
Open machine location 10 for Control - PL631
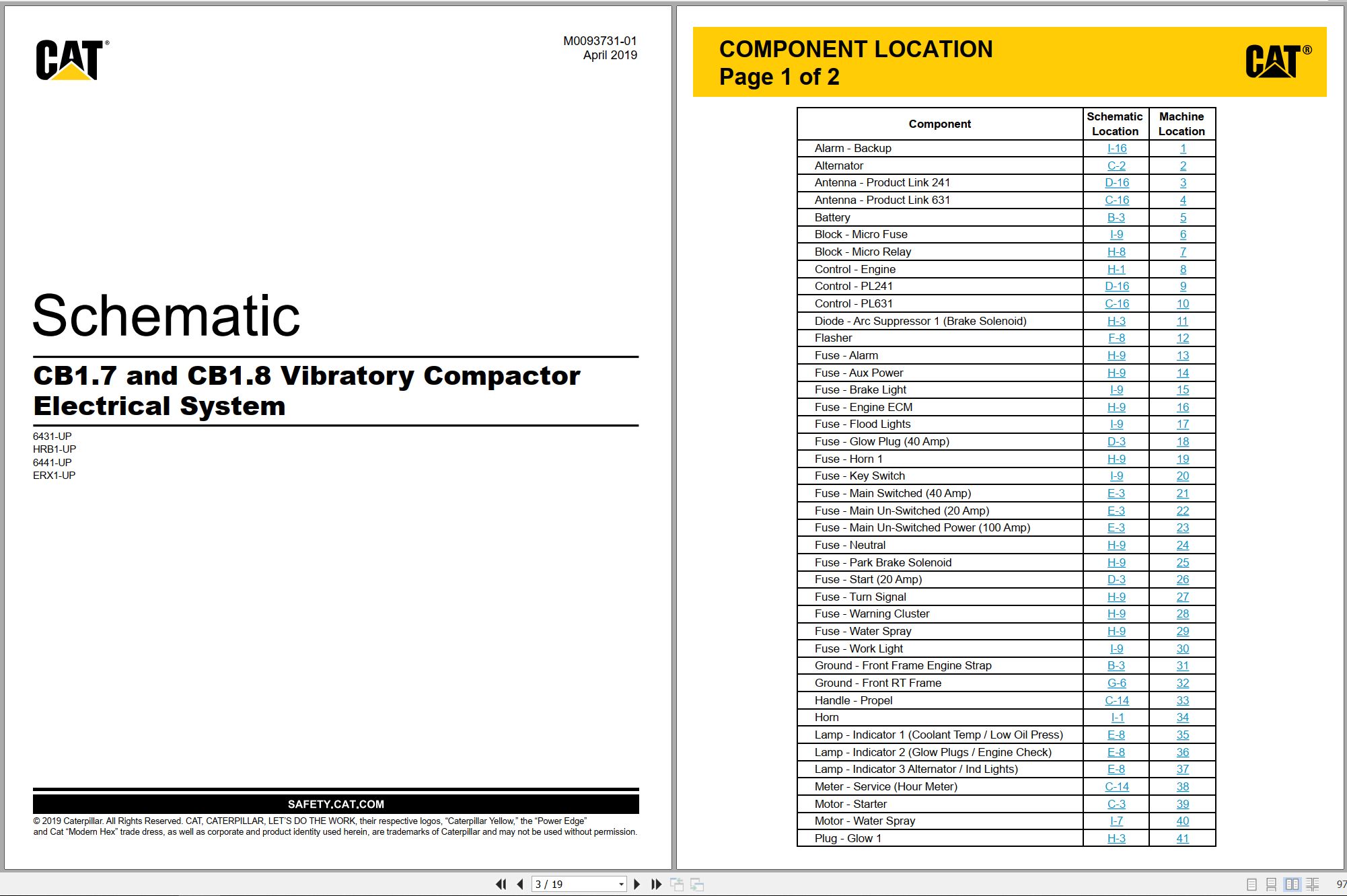click(1183, 303)
